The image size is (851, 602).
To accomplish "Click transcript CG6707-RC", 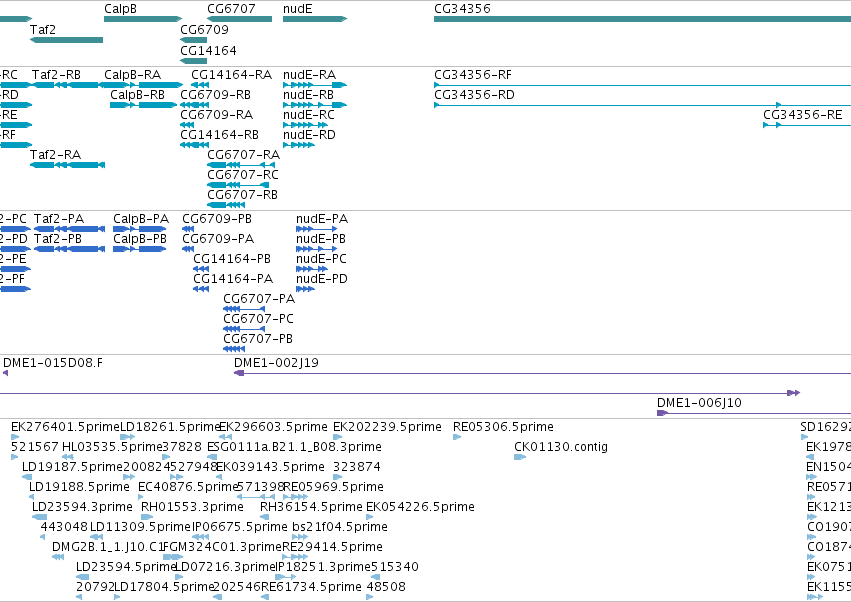I will coord(243,175).
